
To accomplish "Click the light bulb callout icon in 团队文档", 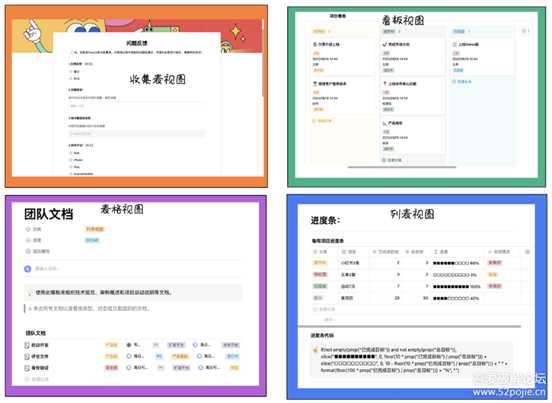I will point(30,292).
